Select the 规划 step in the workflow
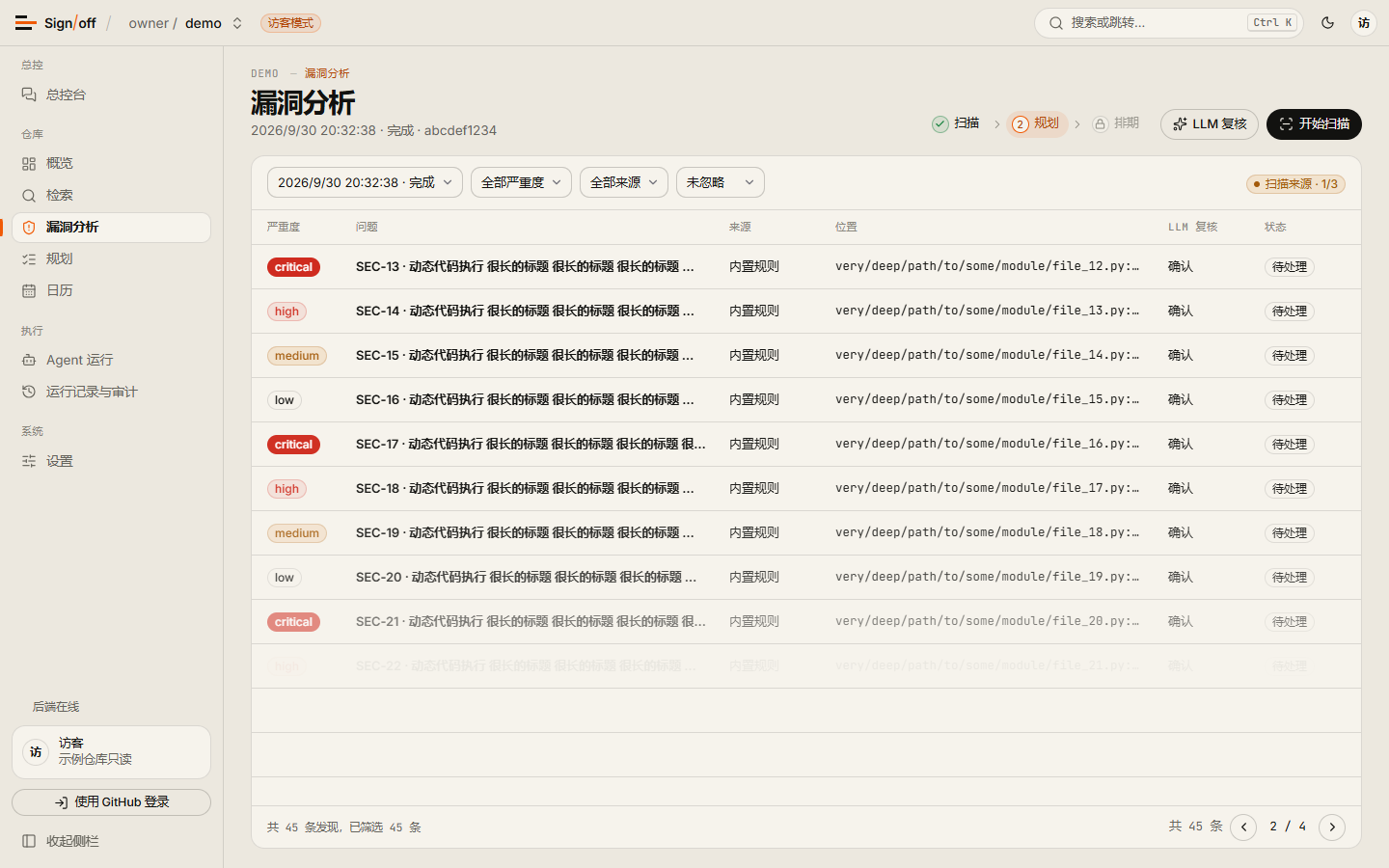This screenshot has width=1389, height=868. click(x=1036, y=123)
